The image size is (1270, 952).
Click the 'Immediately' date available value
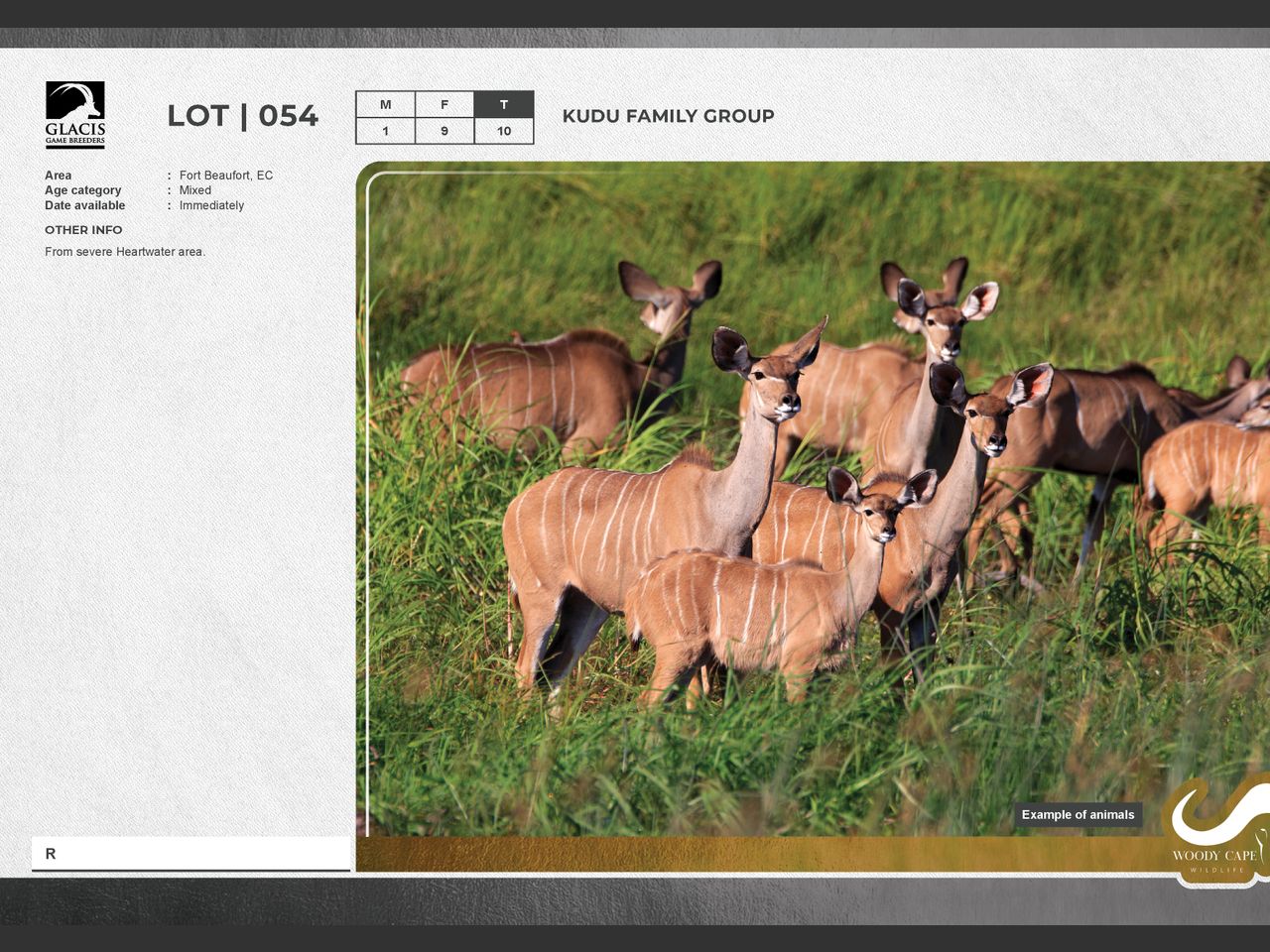tap(211, 205)
